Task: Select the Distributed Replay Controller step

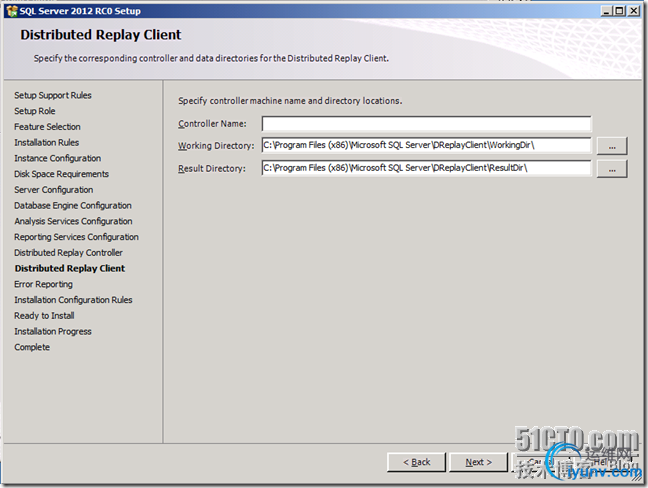Action: 68,252
